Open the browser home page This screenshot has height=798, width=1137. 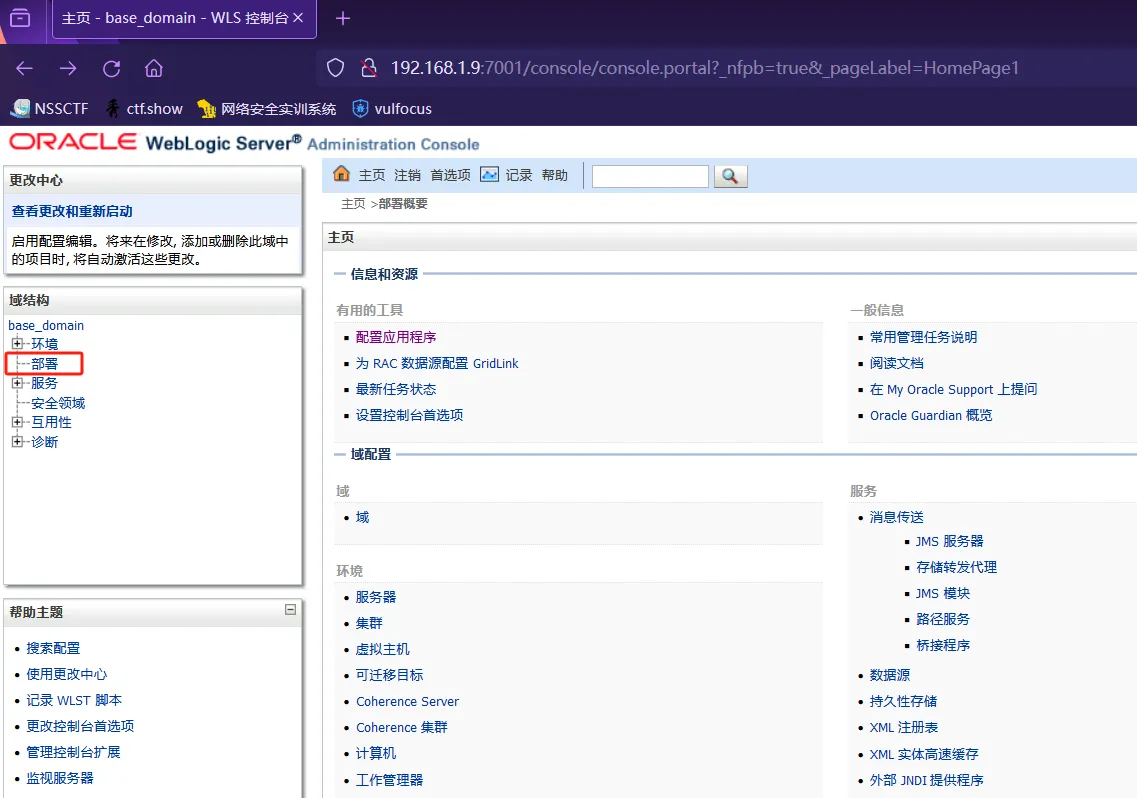[154, 68]
